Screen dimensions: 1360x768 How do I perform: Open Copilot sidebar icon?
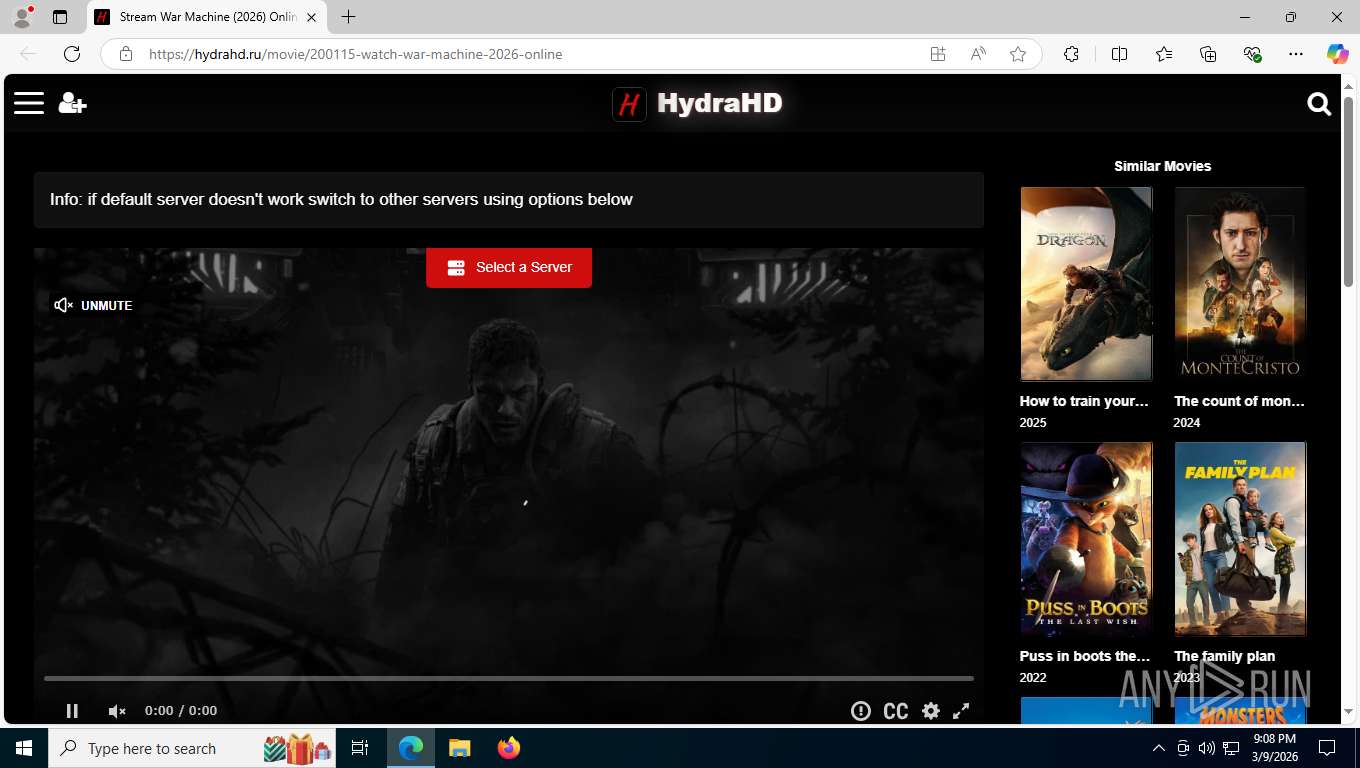[x=1337, y=54]
